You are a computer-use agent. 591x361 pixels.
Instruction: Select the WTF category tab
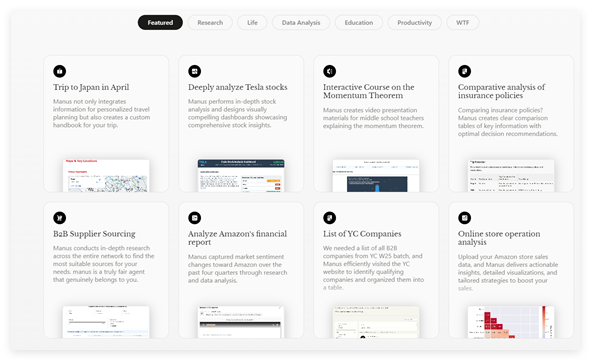(462, 23)
